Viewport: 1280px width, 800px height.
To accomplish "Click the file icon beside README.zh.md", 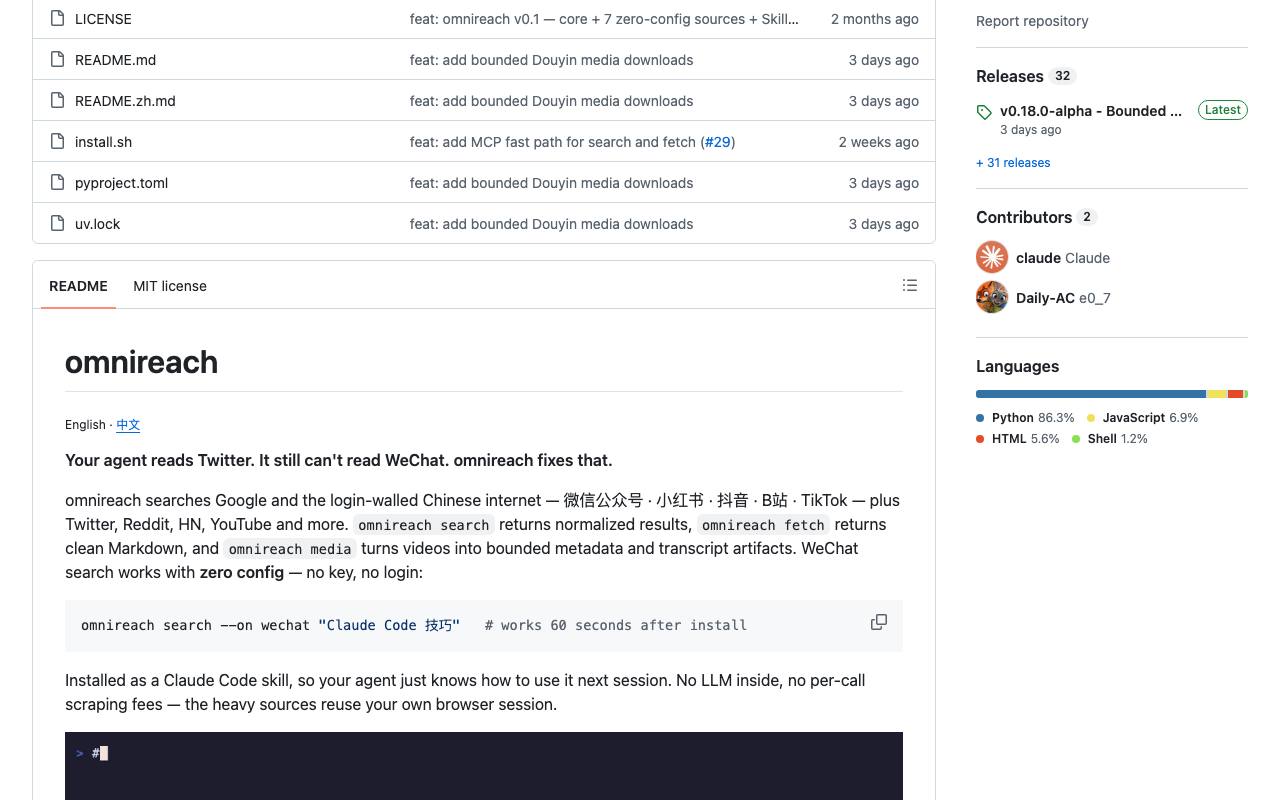I will point(57,100).
